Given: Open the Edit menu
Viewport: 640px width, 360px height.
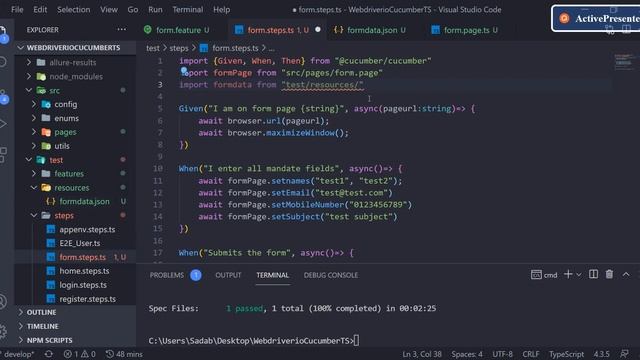Looking at the screenshot, I should point(40,9).
